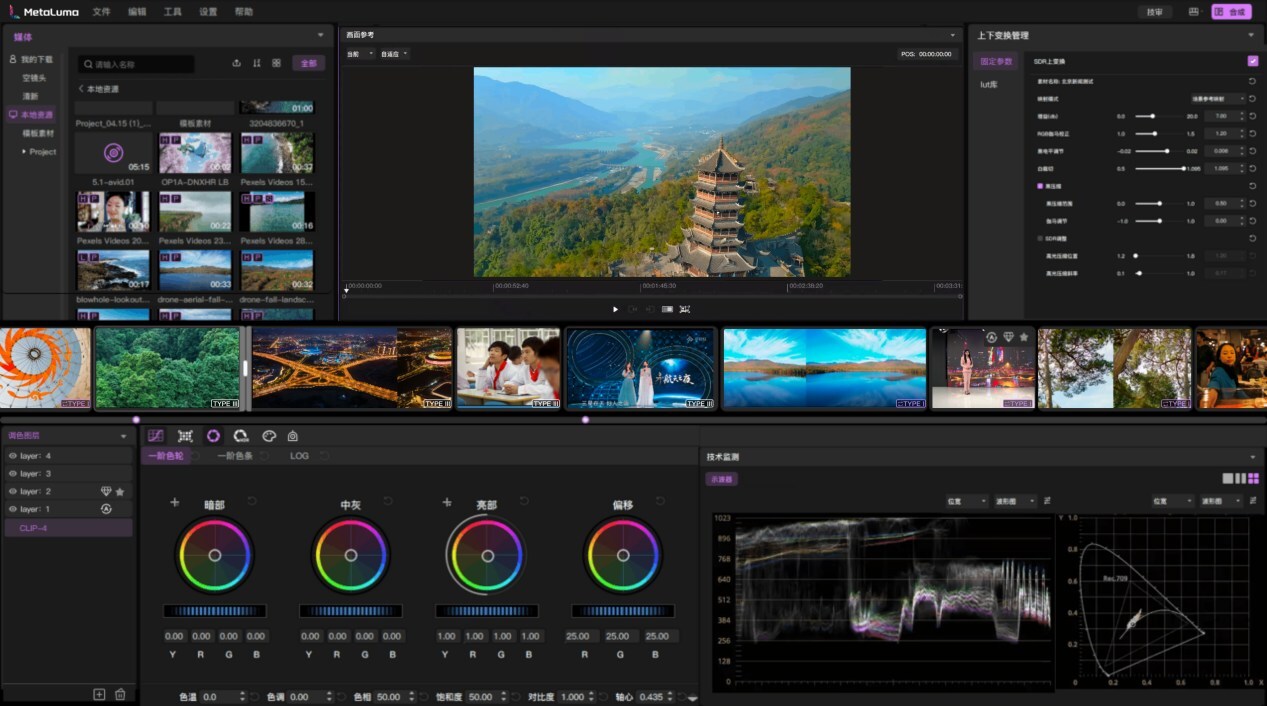Open the 映射模式 dropdown in SDR settings
The height and width of the screenshot is (706, 1267).
click(x=1217, y=99)
